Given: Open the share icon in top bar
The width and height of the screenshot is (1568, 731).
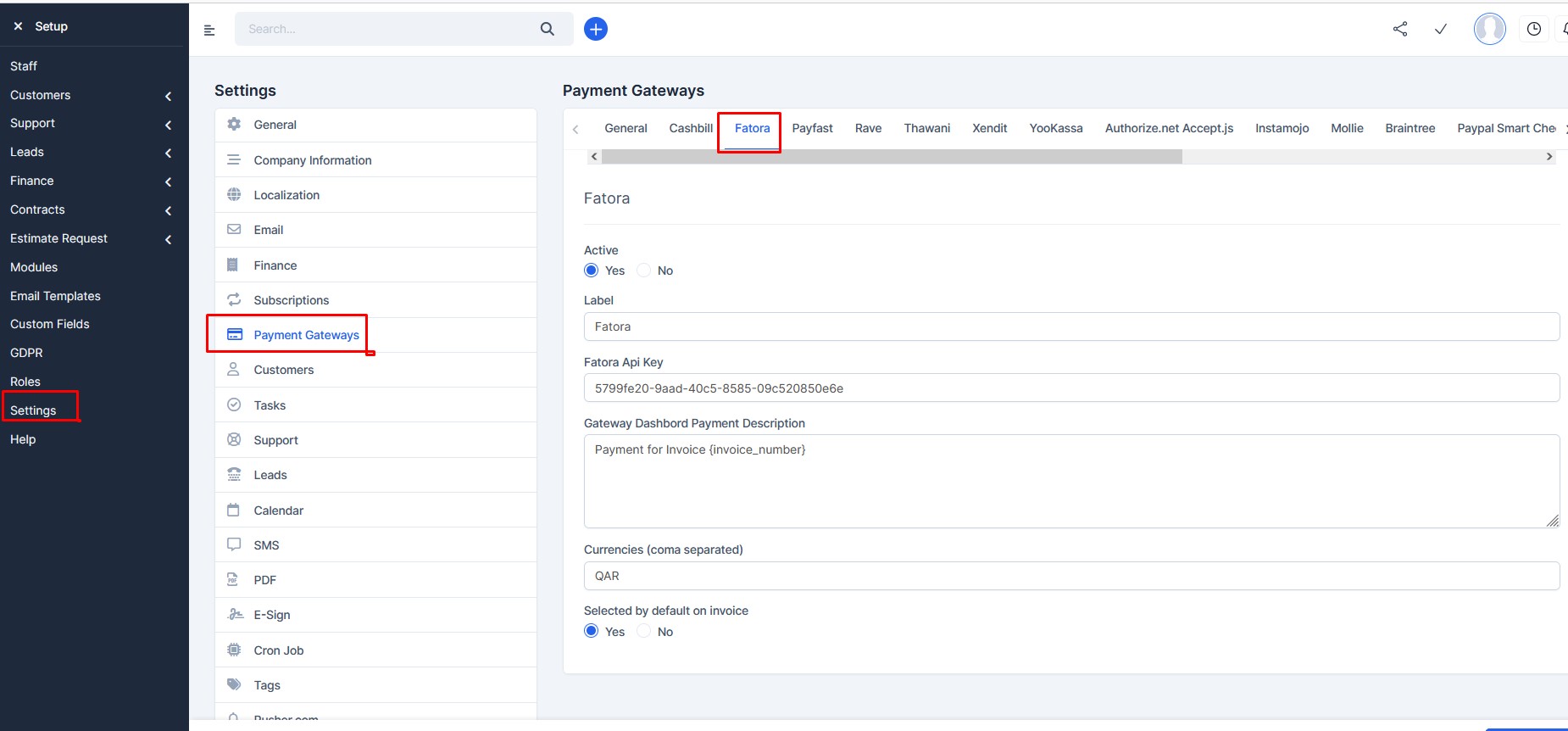Looking at the screenshot, I should (x=1400, y=29).
